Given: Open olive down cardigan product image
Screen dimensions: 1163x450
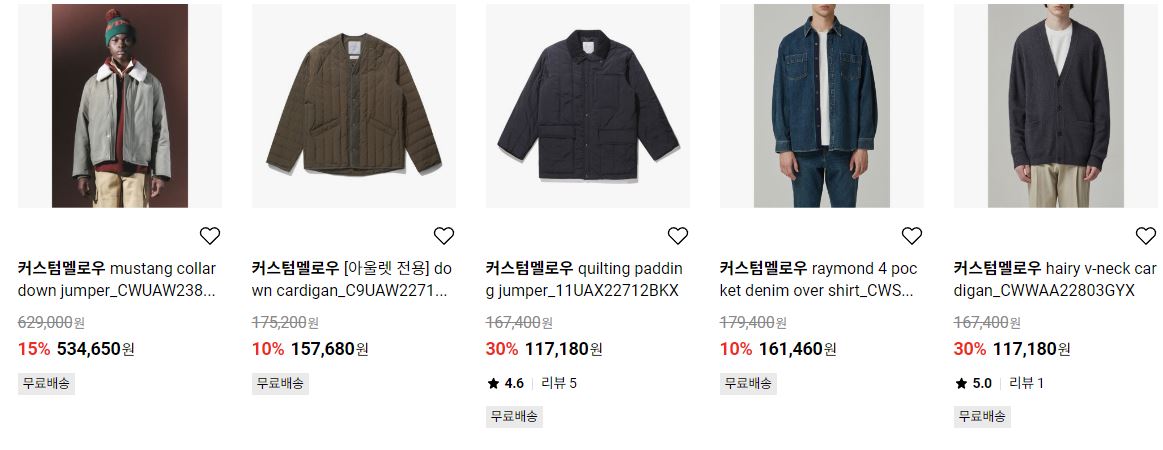Looking at the screenshot, I should point(354,106).
